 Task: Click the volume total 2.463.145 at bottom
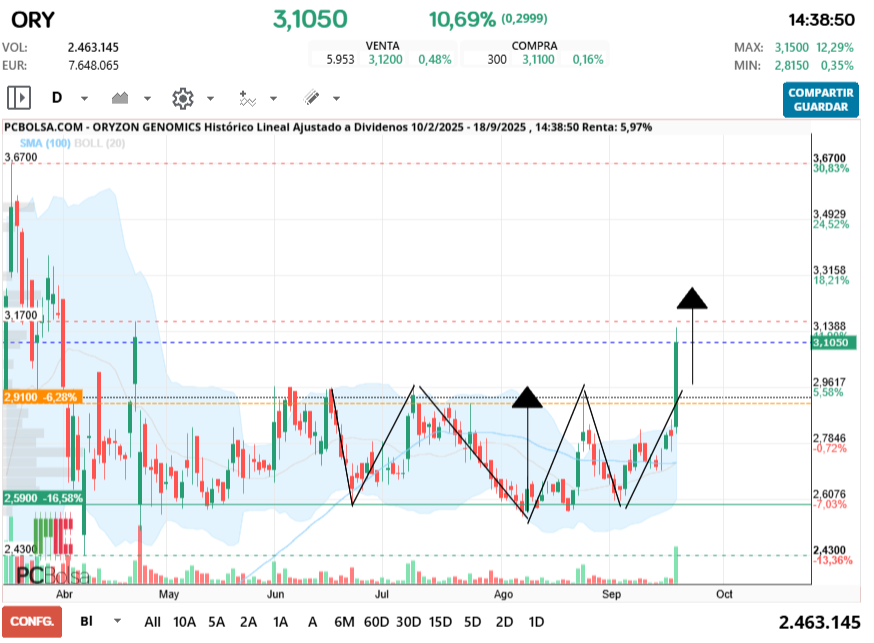[819, 622]
